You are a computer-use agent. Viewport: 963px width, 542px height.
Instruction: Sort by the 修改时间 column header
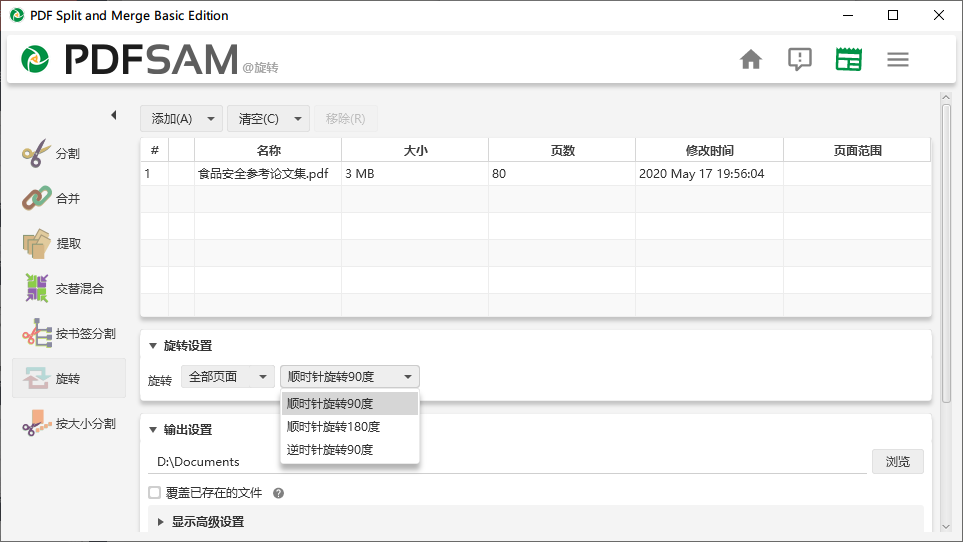(709, 150)
